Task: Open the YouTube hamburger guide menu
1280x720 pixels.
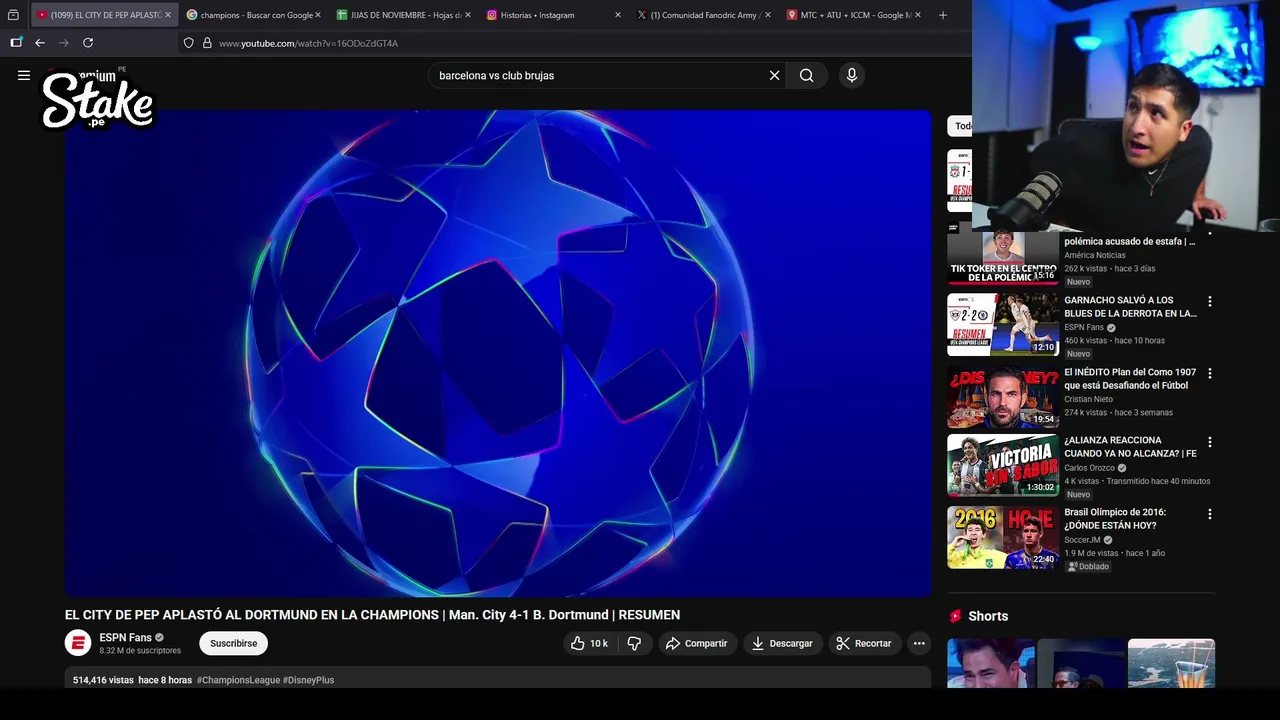Action: pyautogui.click(x=24, y=75)
